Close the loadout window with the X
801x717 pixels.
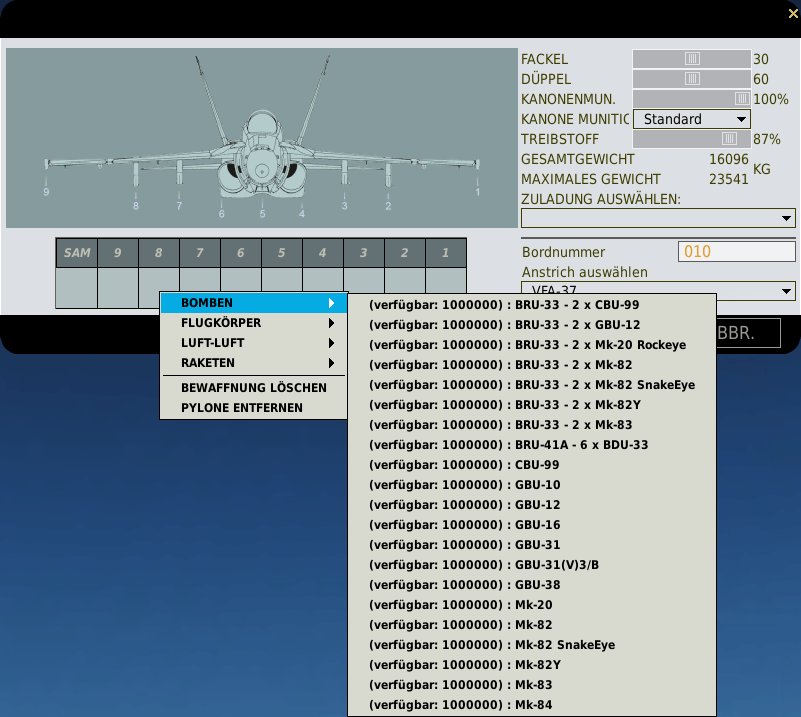[x=793, y=14]
